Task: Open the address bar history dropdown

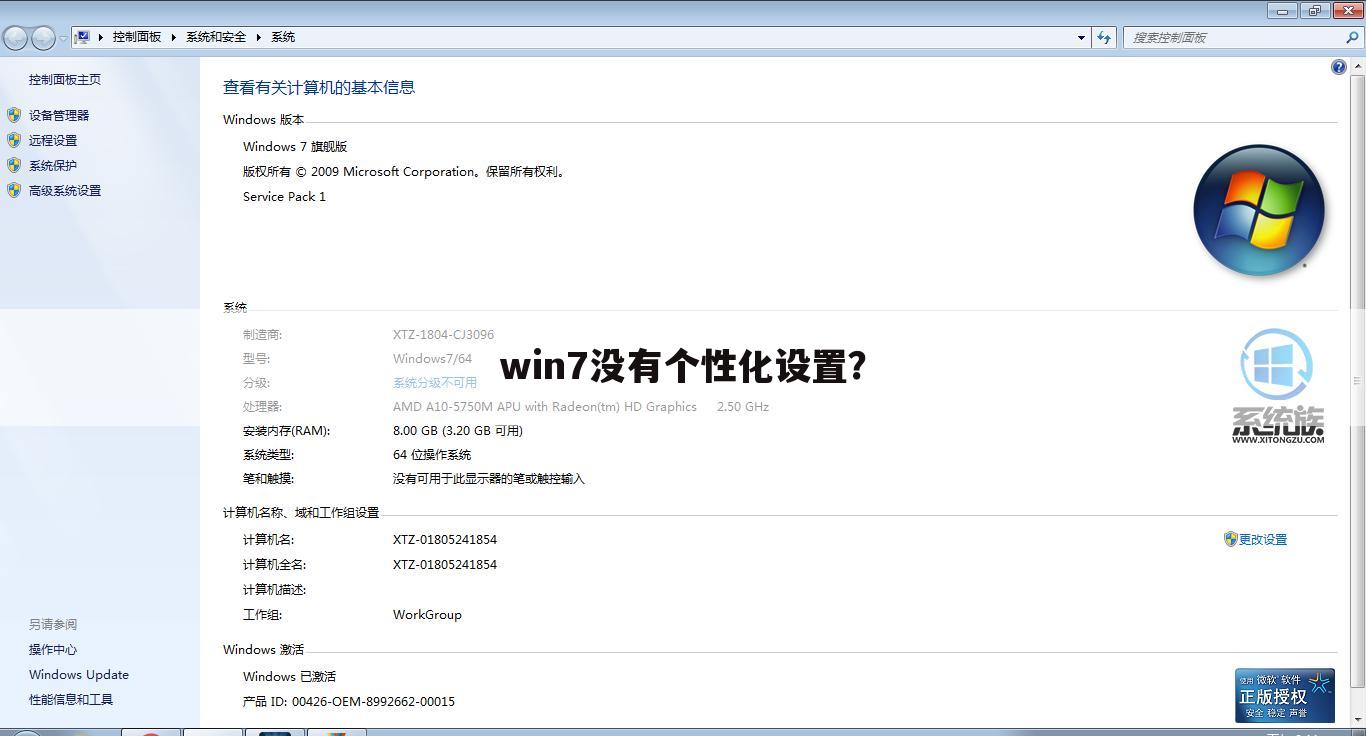Action: [1081, 37]
